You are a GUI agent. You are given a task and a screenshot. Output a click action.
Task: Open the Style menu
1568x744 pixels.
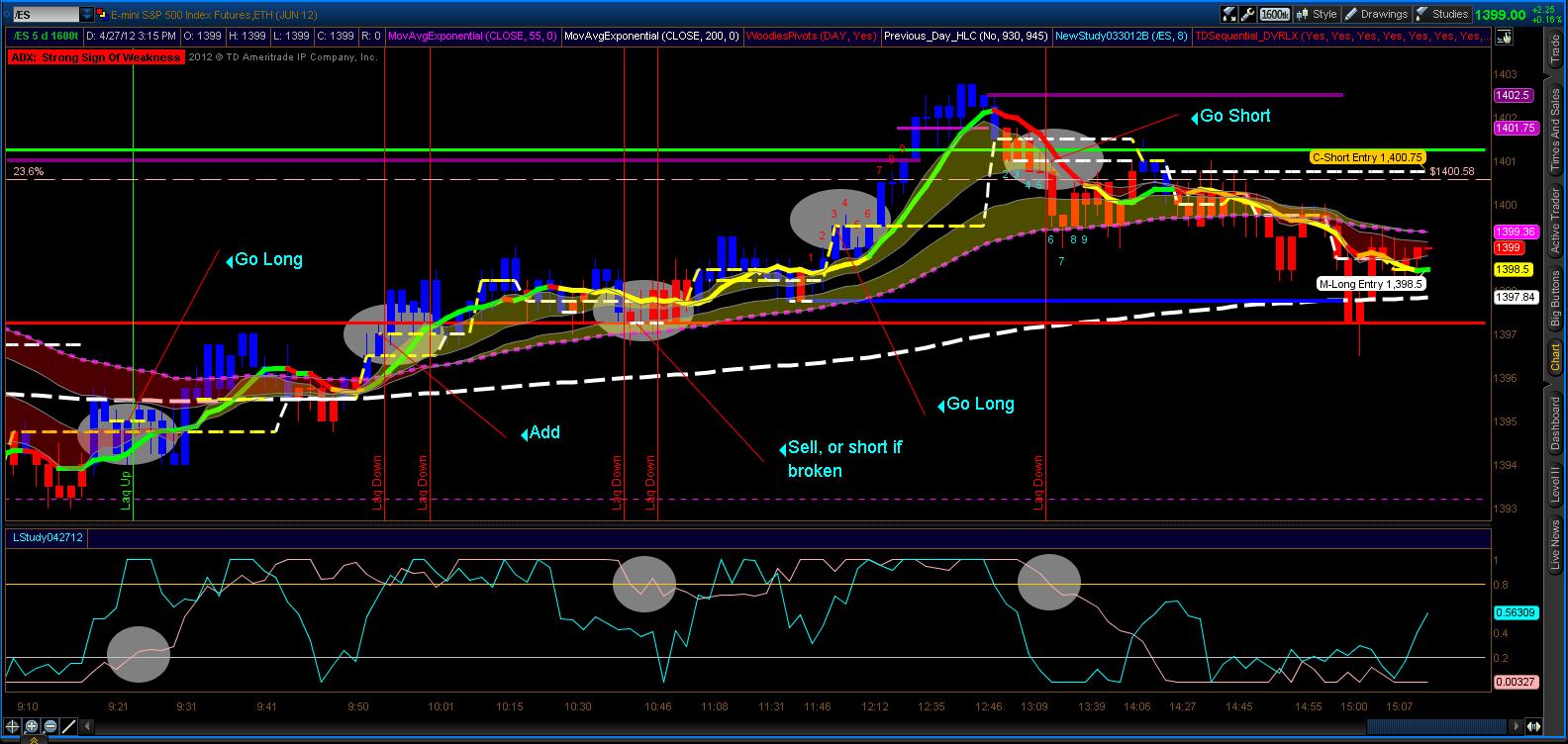tap(1317, 14)
